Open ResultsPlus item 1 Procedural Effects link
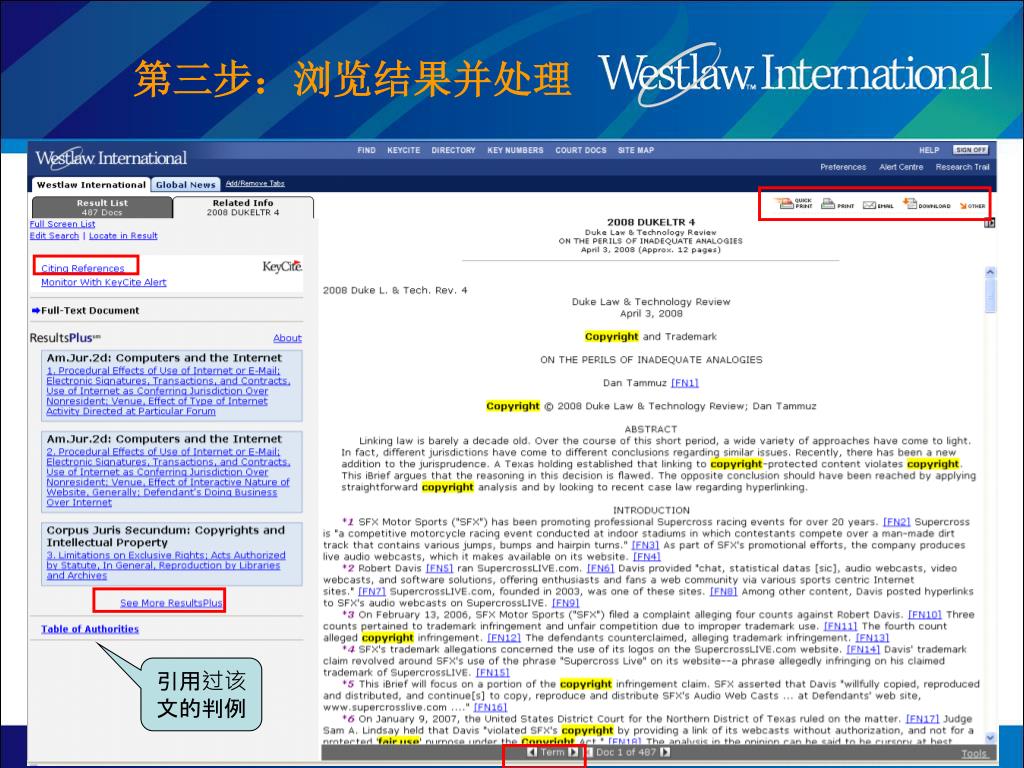The width and height of the screenshot is (1024, 768). tap(168, 391)
